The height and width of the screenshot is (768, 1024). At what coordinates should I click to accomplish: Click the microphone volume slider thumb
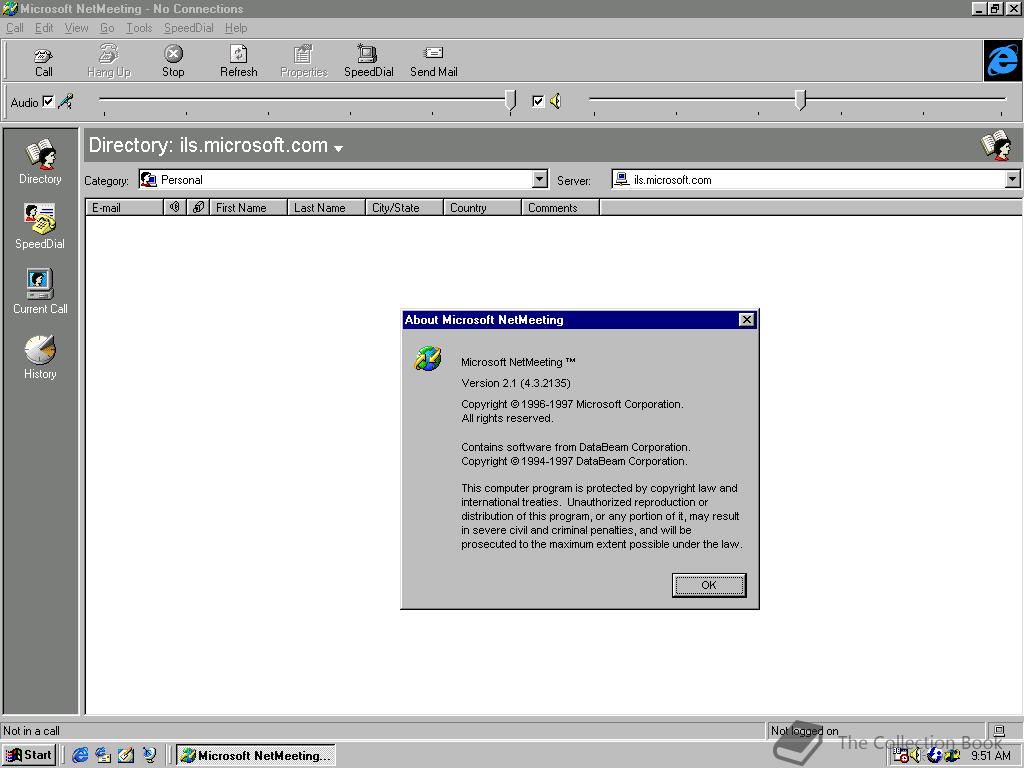point(510,100)
